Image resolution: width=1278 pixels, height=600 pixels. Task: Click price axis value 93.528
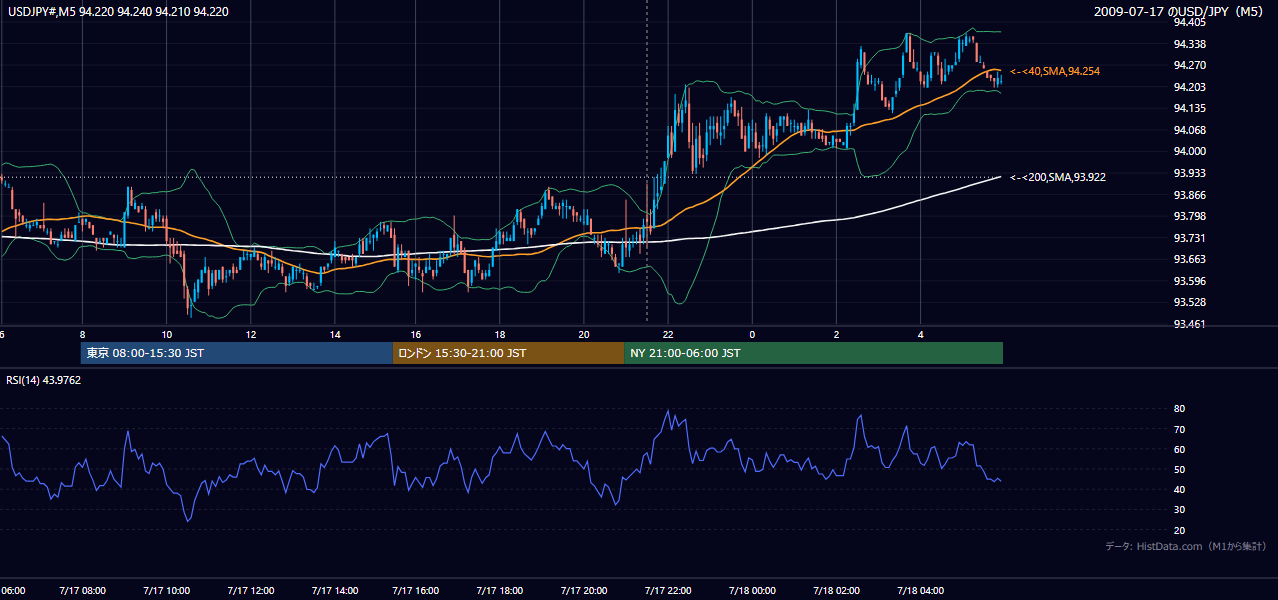coord(1189,302)
